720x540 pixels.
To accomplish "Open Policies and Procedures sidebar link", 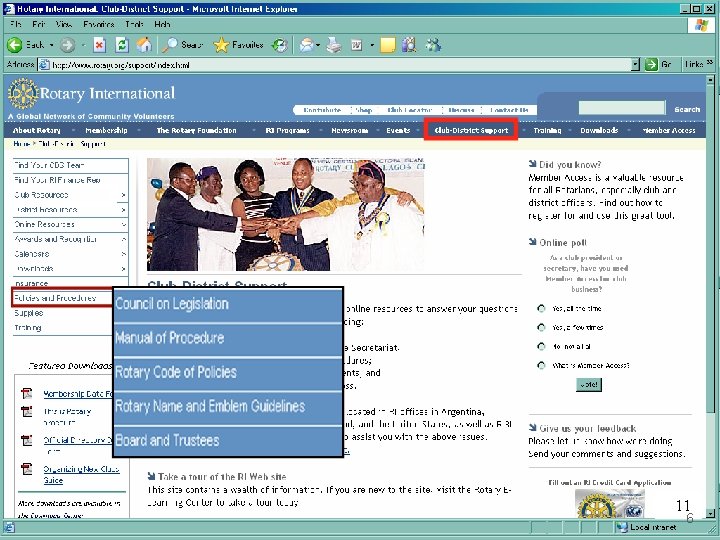I will [x=55, y=298].
